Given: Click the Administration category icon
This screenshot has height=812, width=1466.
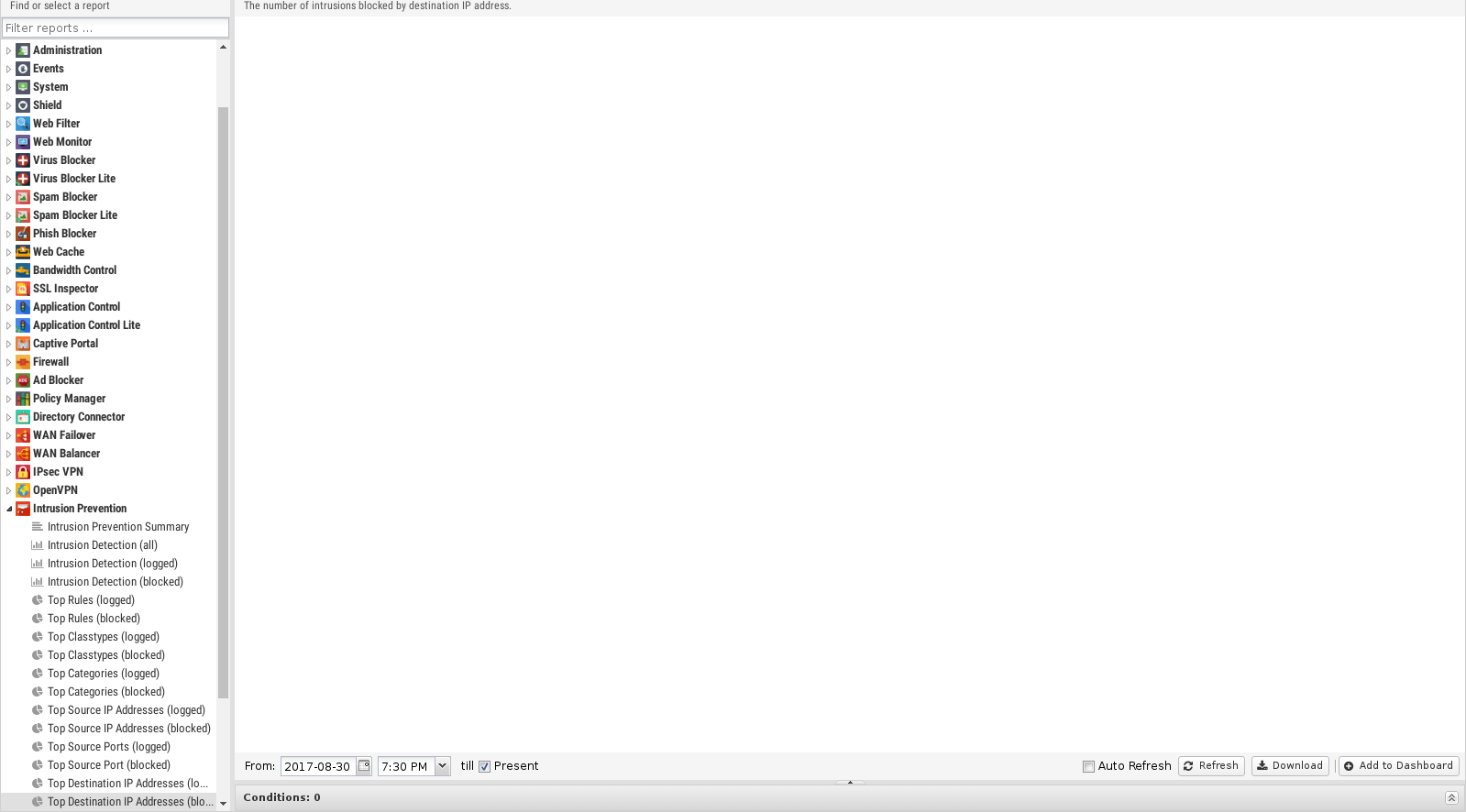Looking at the screenshot, I should coord(23,50).
